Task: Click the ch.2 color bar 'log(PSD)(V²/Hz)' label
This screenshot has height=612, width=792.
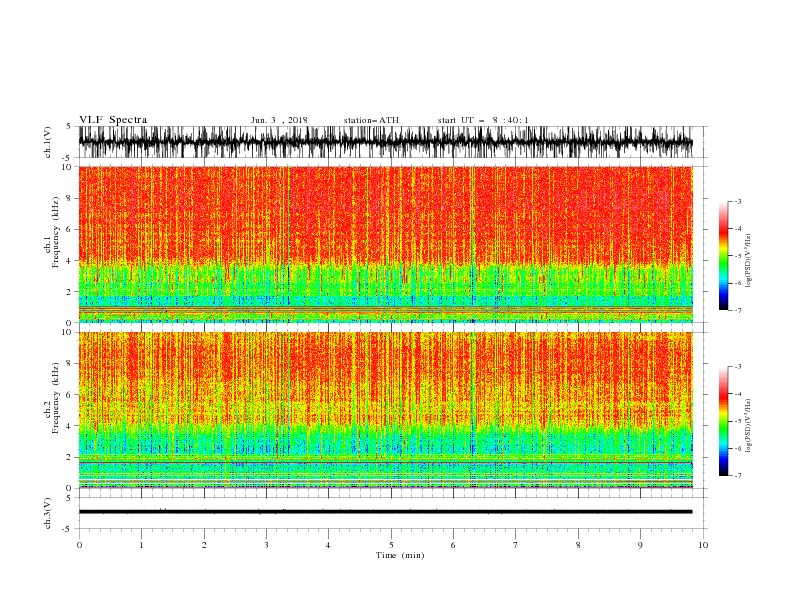Action: 748,426
